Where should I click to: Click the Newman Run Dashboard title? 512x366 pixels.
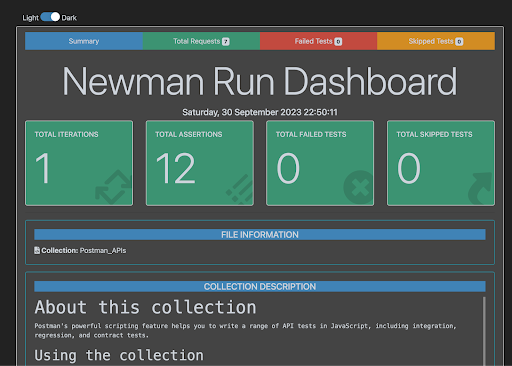[260, 81]
